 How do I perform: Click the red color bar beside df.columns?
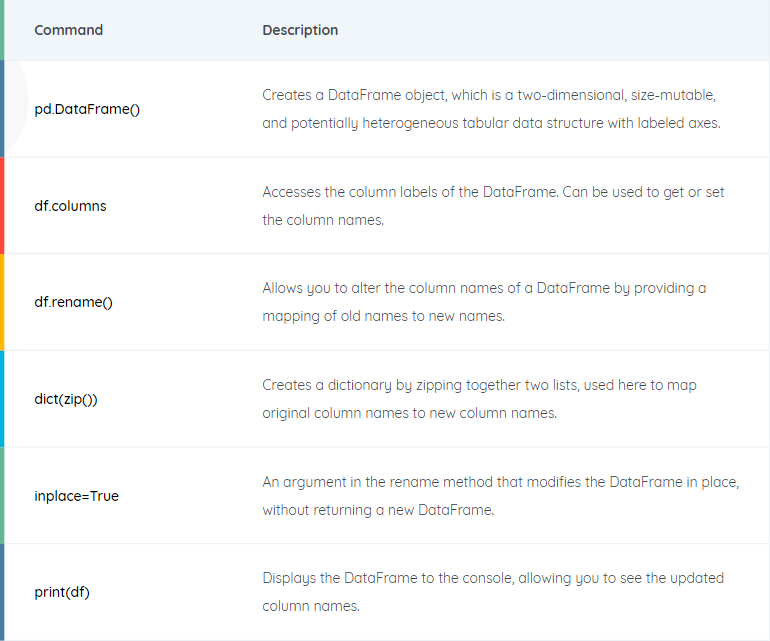[2, 206]
